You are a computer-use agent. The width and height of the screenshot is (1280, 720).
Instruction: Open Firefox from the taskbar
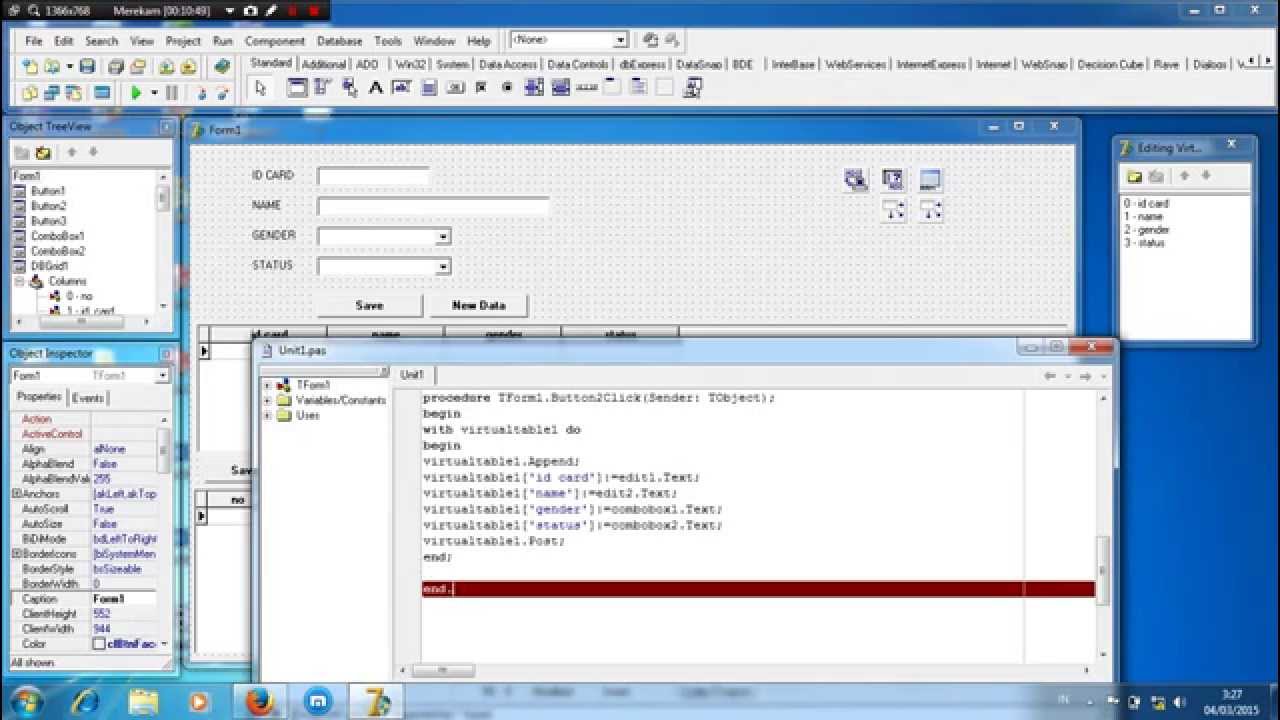point(262,700)
